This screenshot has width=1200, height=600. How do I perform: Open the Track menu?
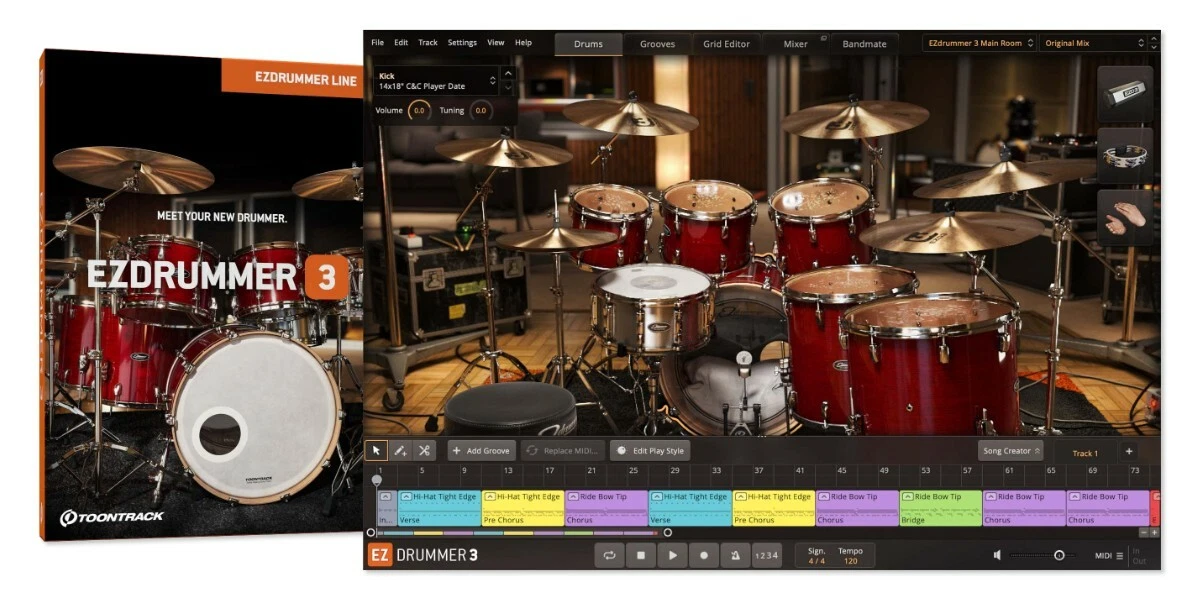click(x=428, y=43)
